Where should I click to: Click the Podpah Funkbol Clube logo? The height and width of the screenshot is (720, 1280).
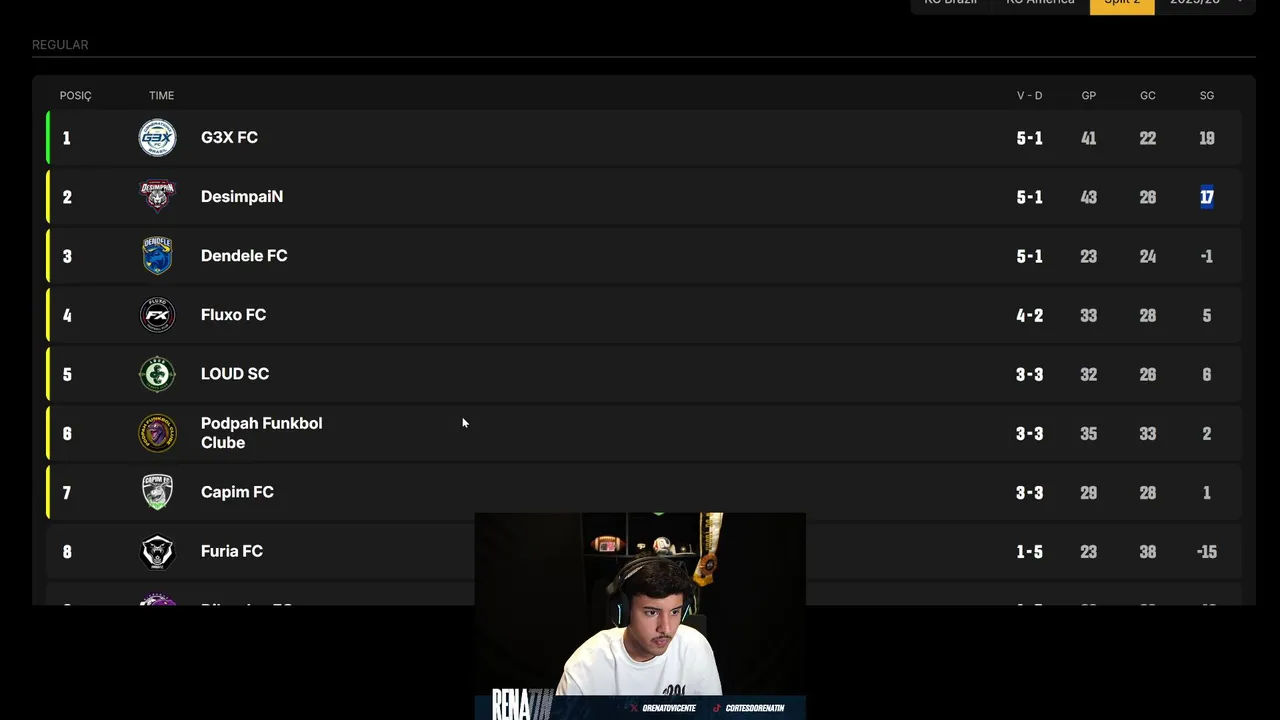point(157,433)
